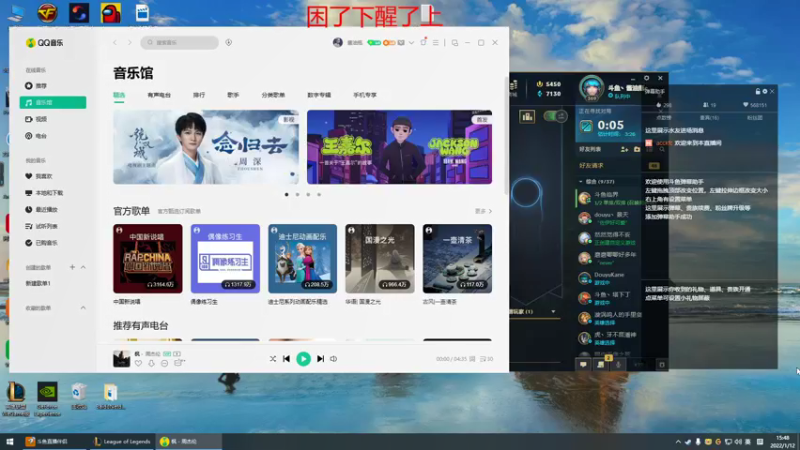Collapse the 创建的歌单 section

83,267
